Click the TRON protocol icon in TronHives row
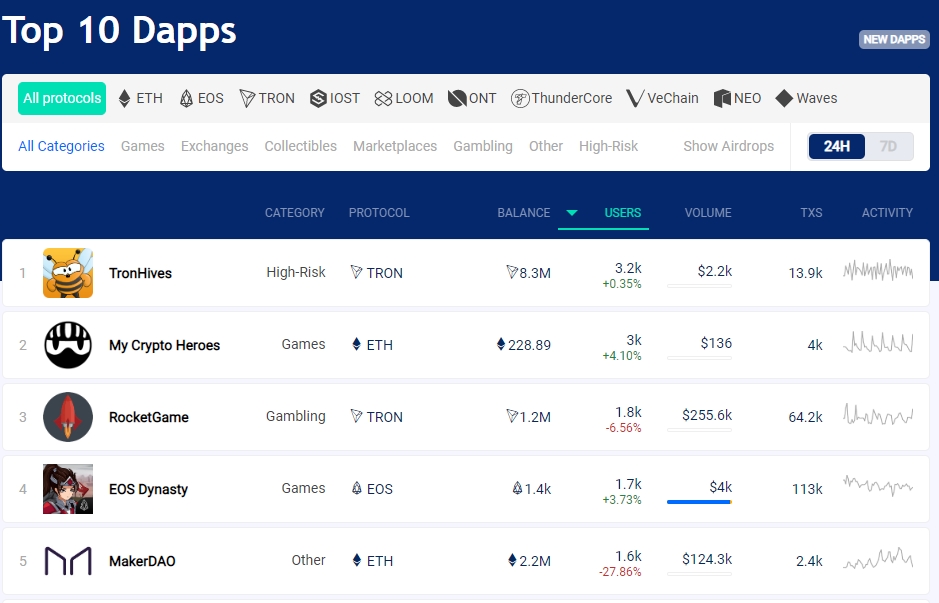 click(356, 272)
